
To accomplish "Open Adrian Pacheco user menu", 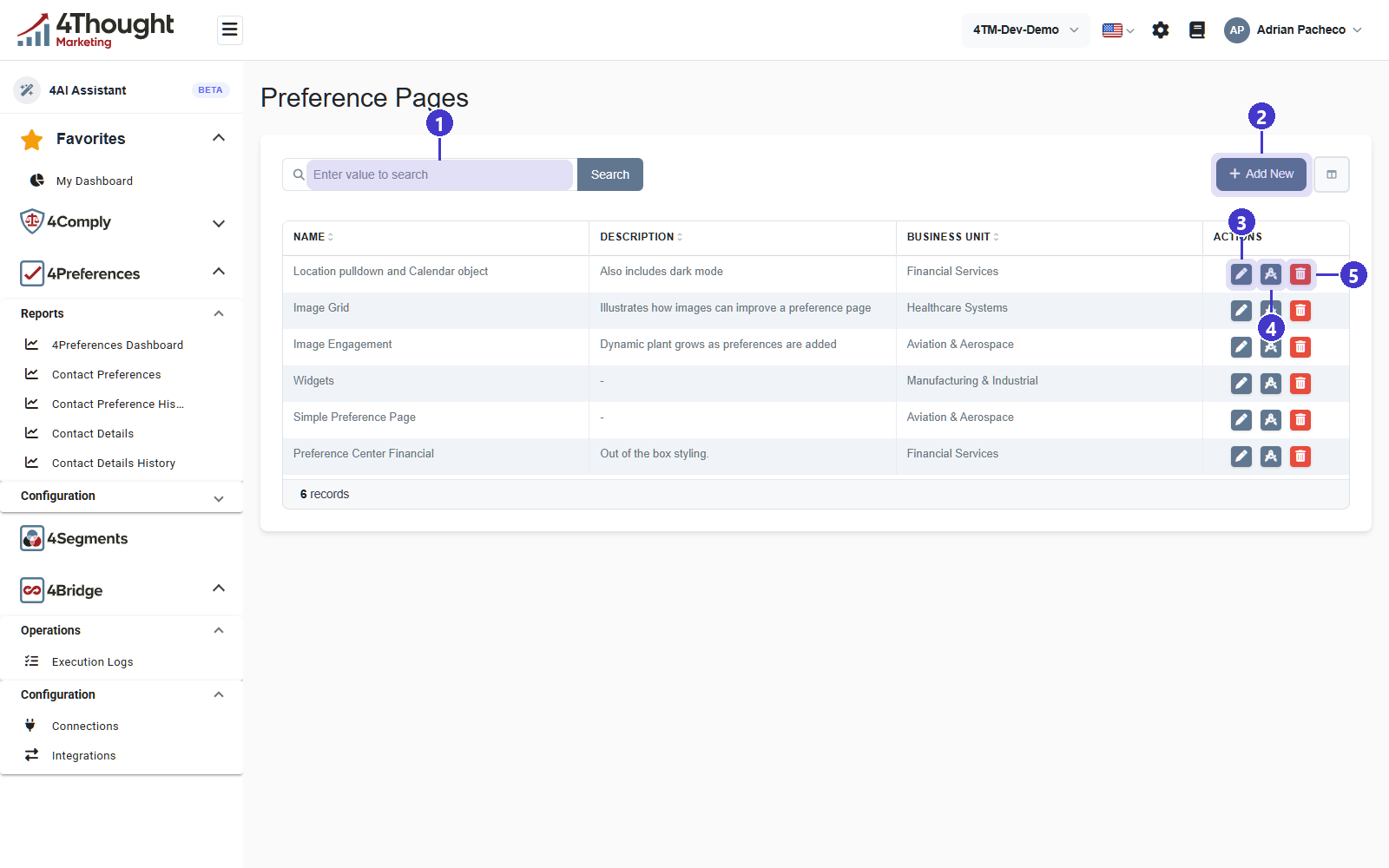I will (1293, 30).
